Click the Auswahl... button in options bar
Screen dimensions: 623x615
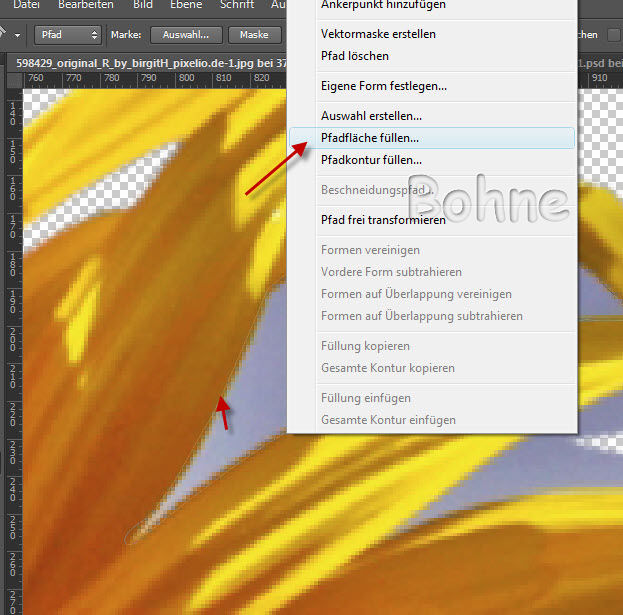[186, 35]
